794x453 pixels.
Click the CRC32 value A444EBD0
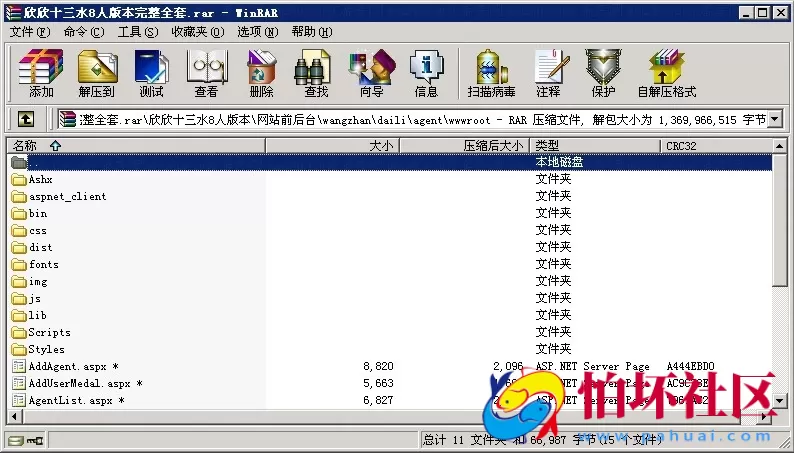[690, 366]
